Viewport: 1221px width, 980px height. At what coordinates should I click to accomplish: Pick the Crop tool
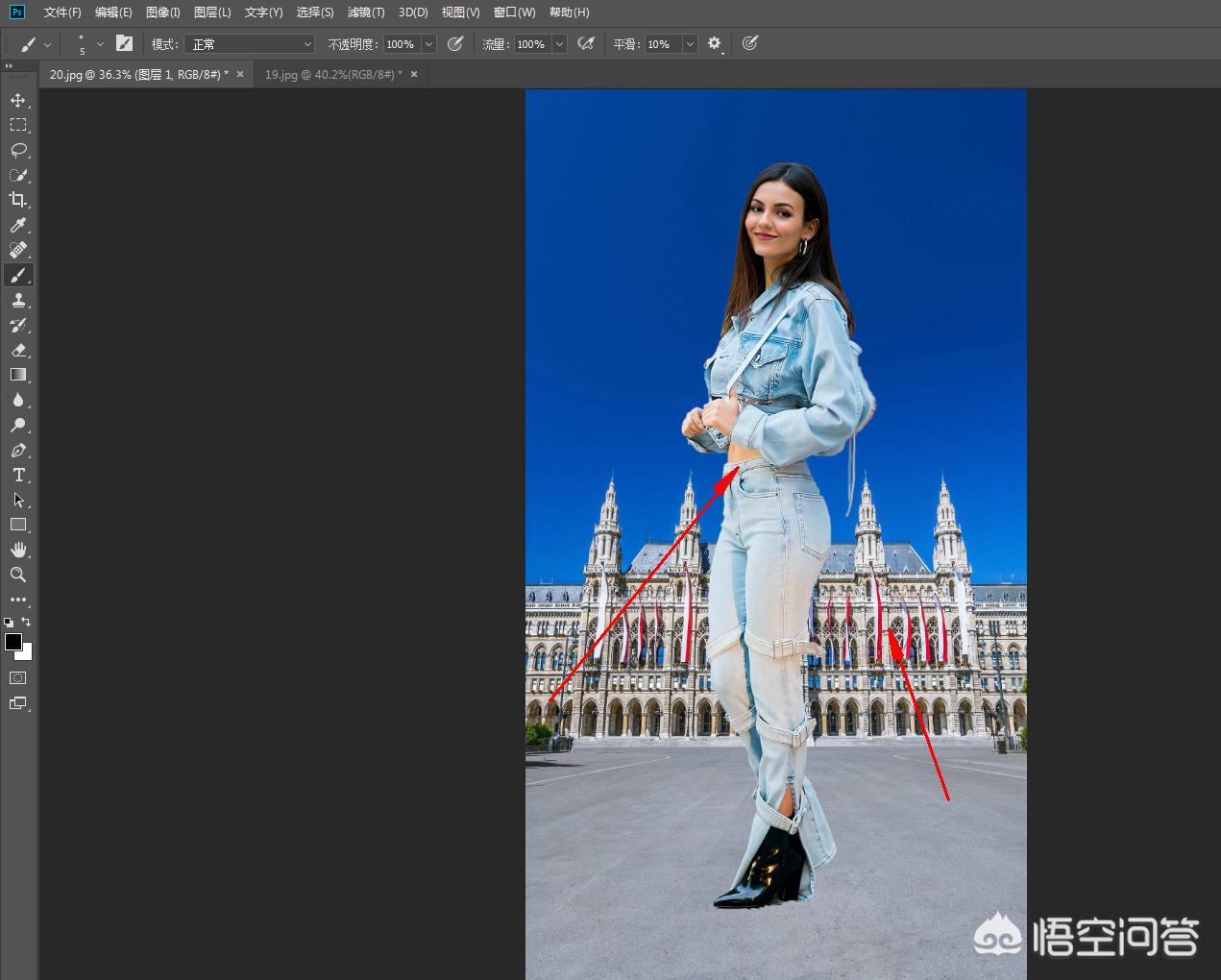point(18,200)
